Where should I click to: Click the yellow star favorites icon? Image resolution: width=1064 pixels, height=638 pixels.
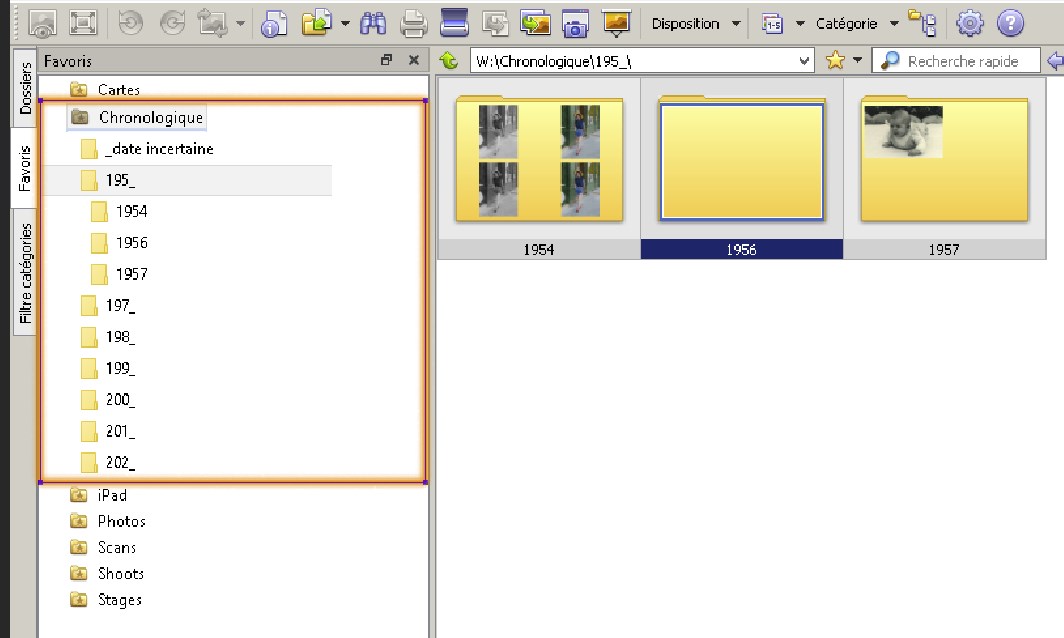pyautogui.click(x=835, y=60)
